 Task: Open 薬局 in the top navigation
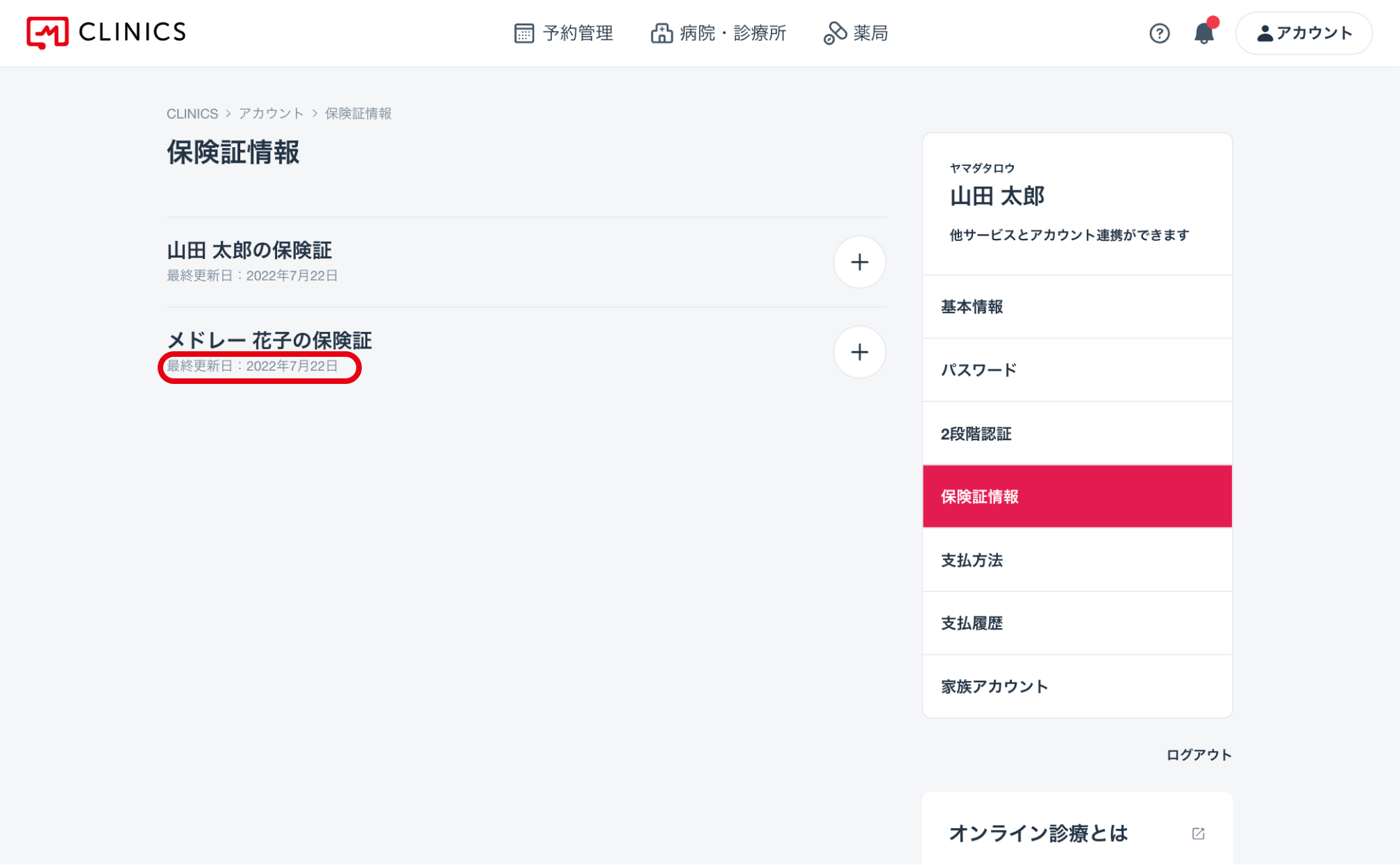(x=856, y=33)
